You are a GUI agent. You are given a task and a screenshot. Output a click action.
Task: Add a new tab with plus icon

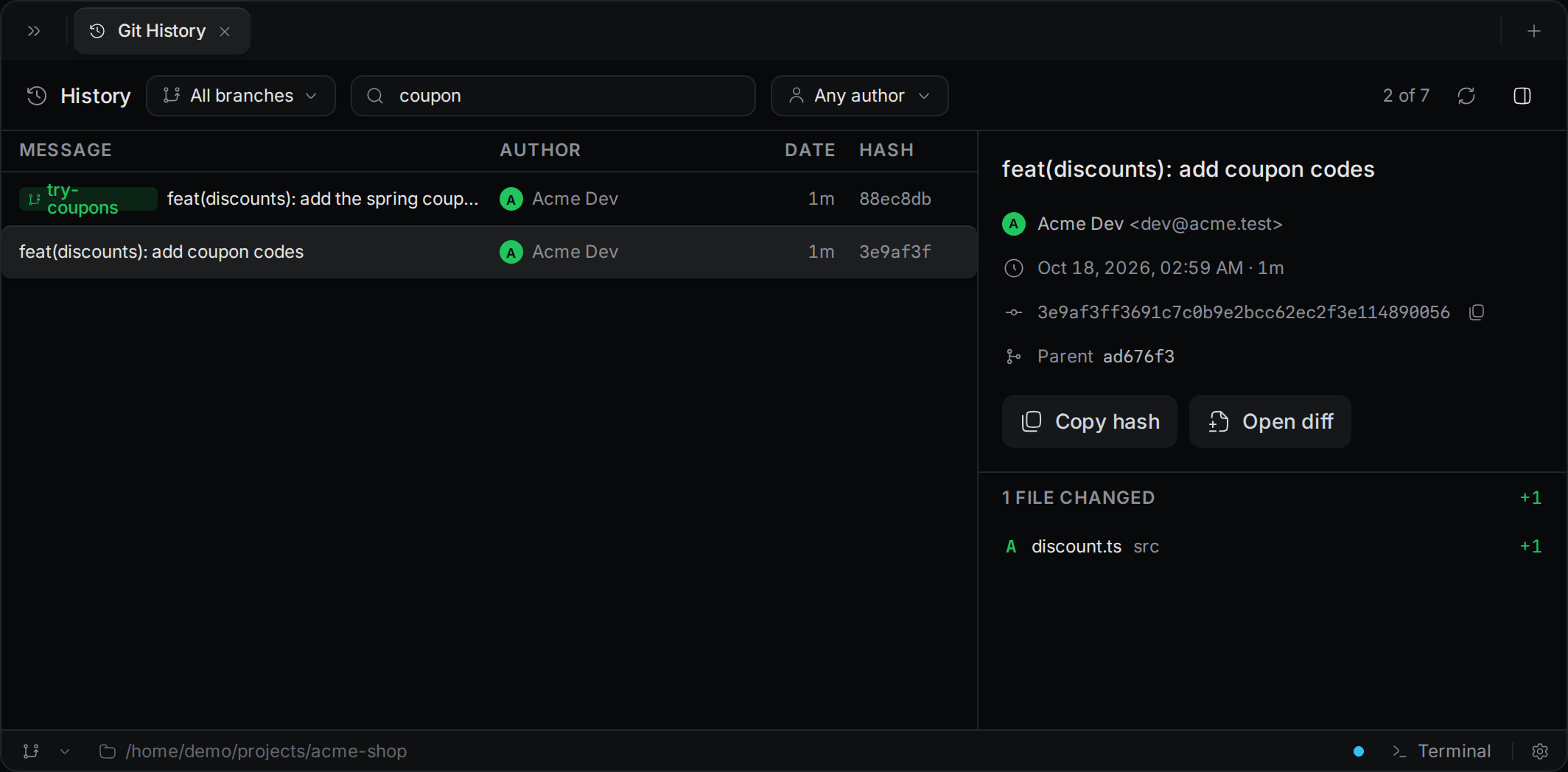(1534, 31)
